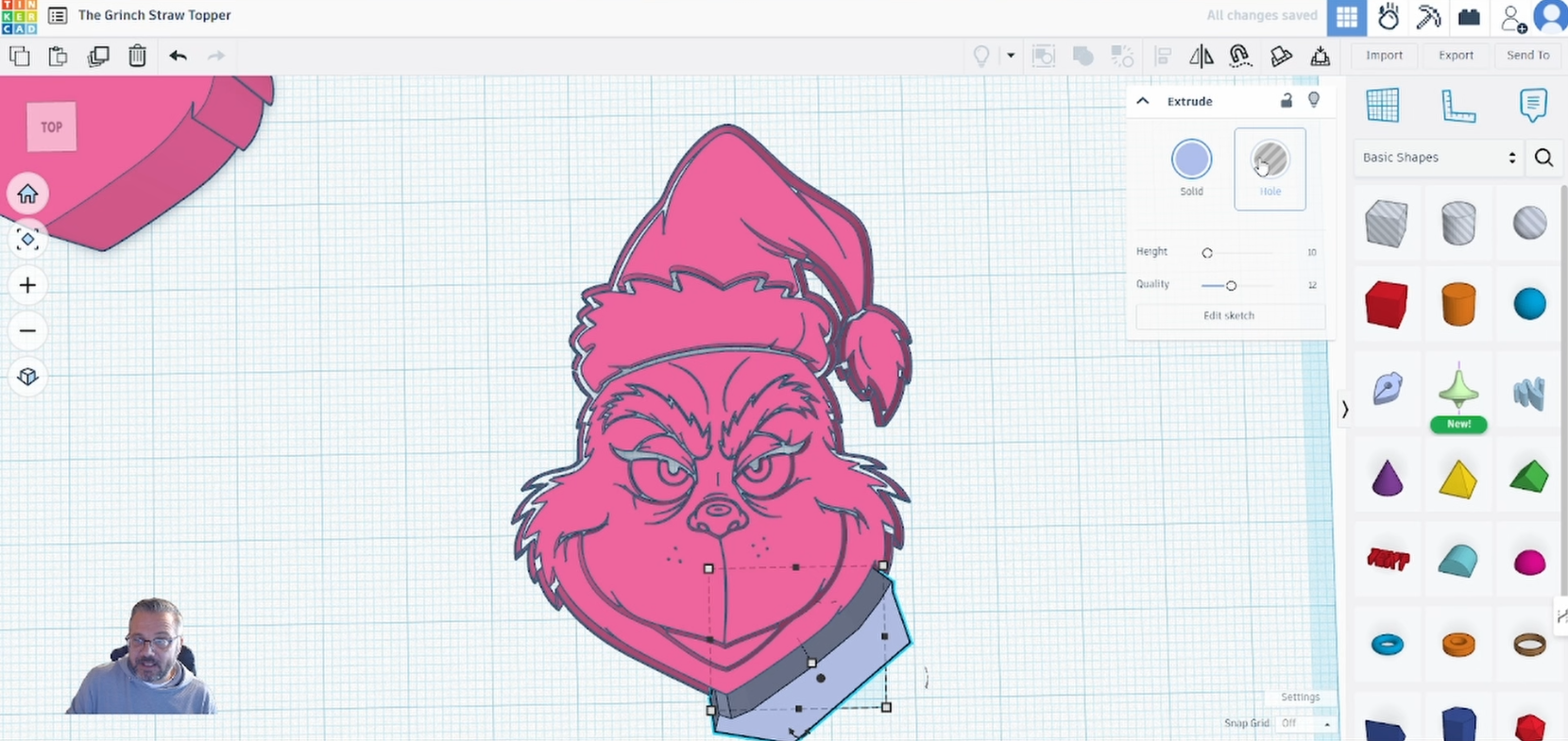
Task: Zoom in with the plus button
Action: click(27, 285)
